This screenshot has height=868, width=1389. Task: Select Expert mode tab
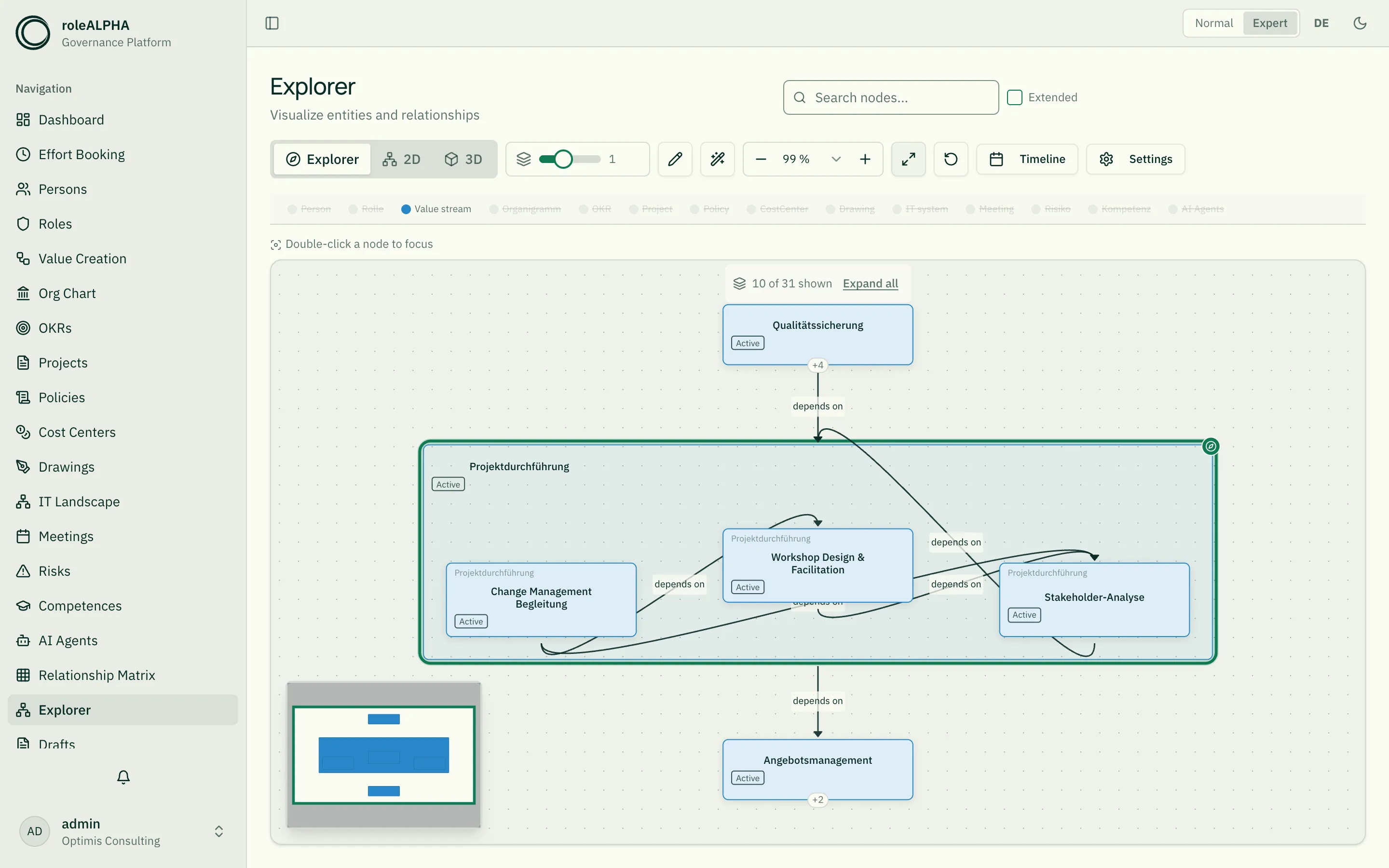1269,23
